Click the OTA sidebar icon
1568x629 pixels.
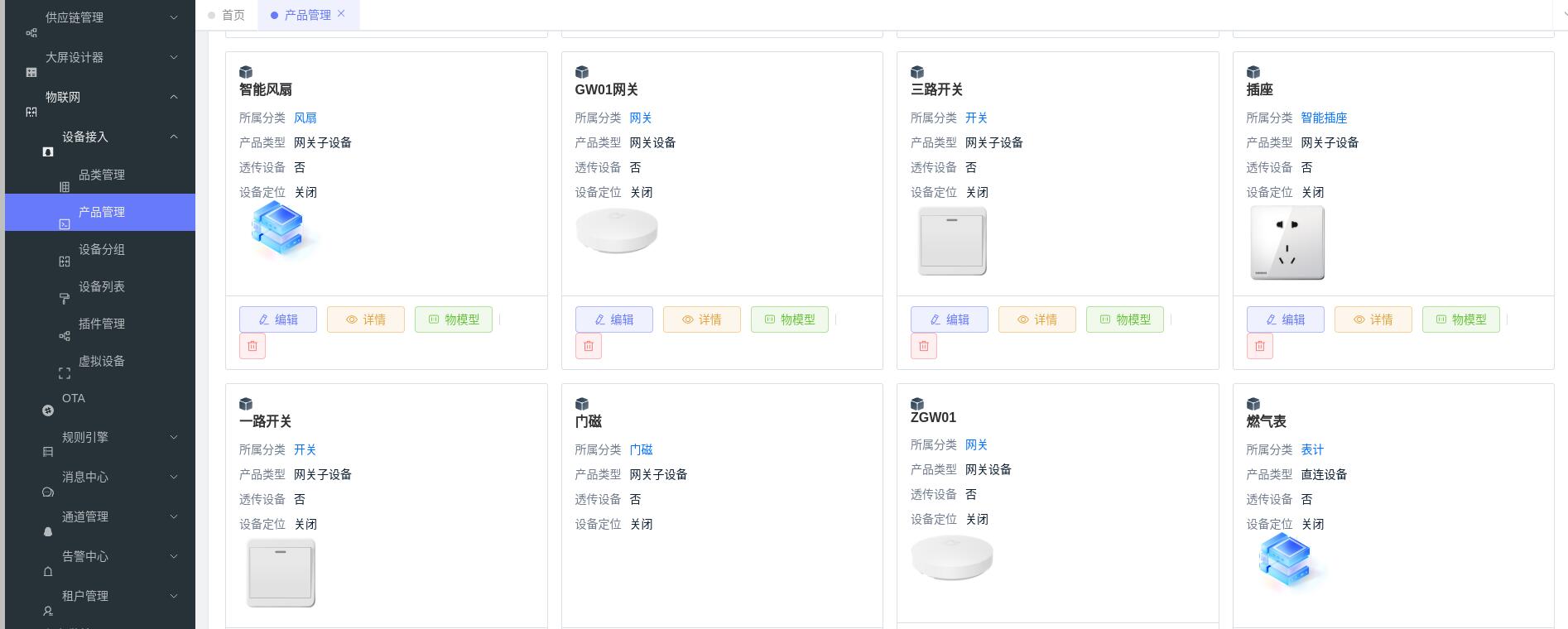(48, 411)
